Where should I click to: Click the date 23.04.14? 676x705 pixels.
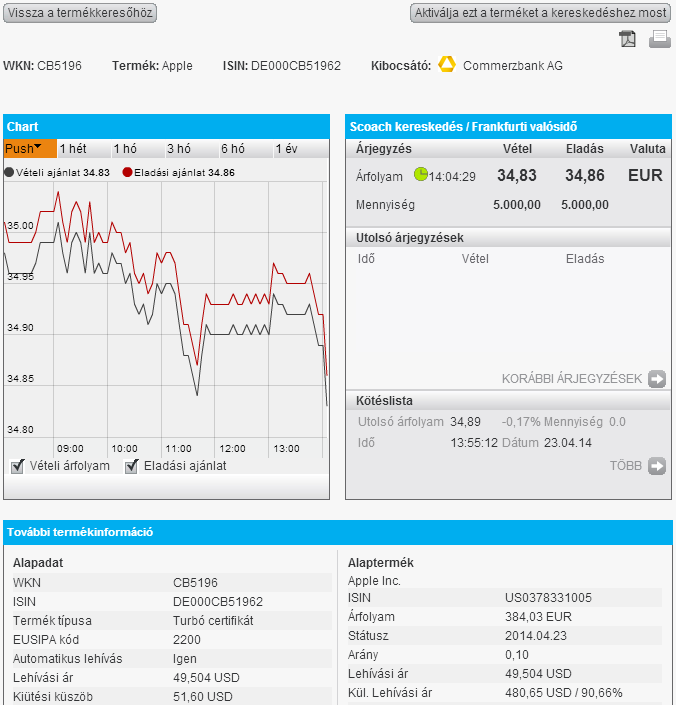pyautogui.click(x=568, y=443)
